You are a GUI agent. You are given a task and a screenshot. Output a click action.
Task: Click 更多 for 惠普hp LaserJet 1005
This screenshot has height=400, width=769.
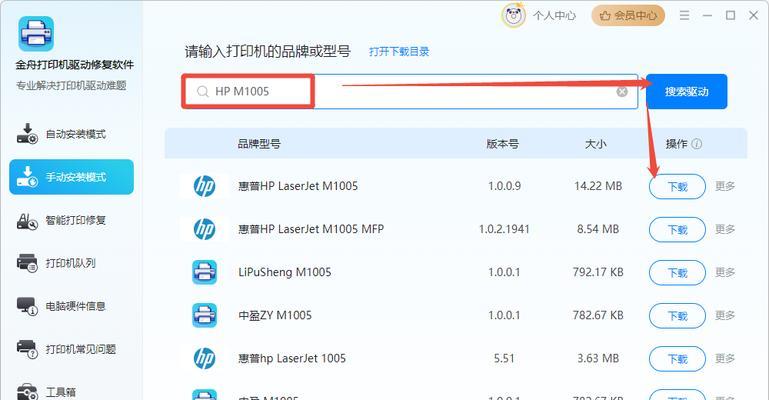[725, 358]
